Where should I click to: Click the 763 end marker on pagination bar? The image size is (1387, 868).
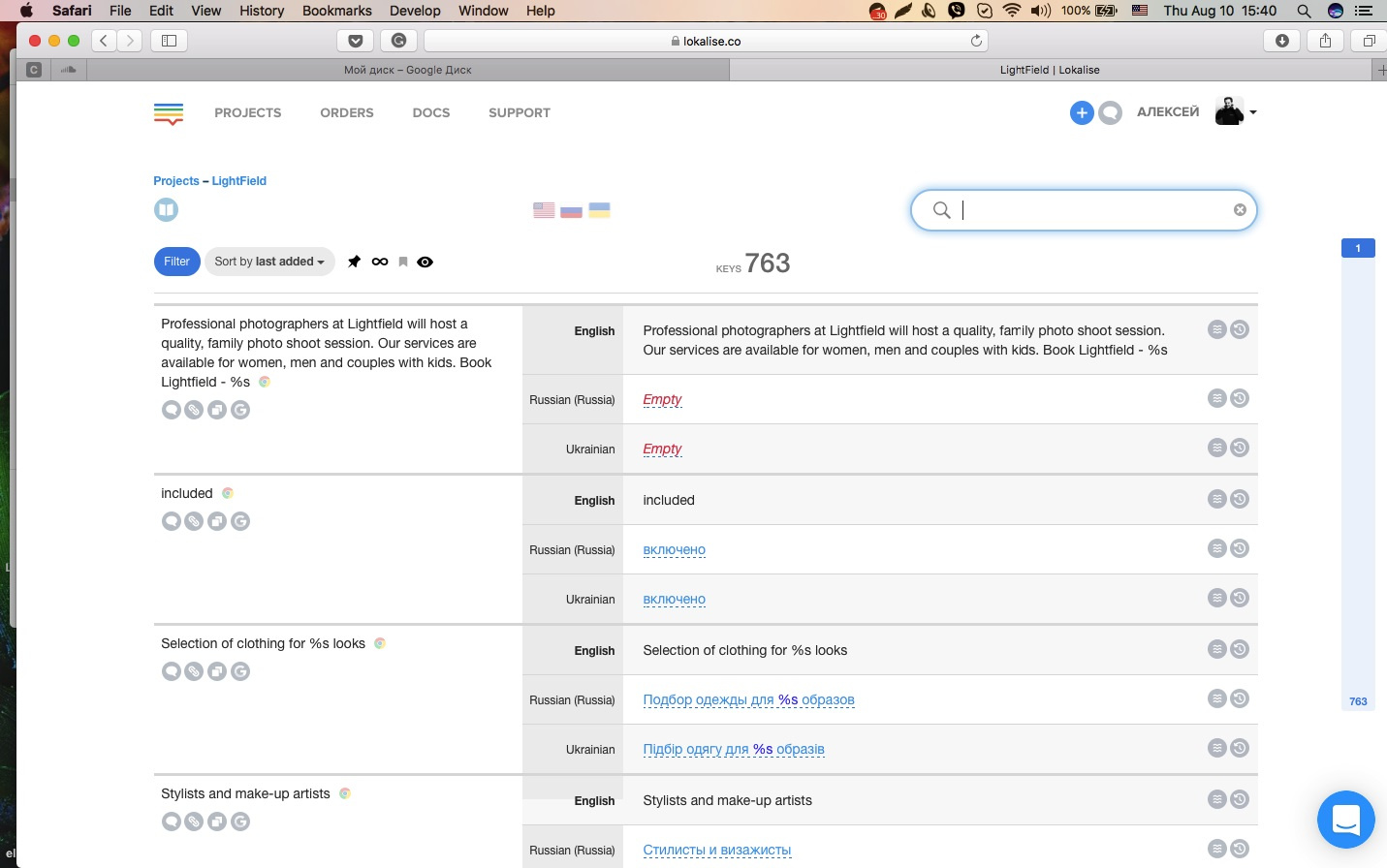coord(1358,701)
